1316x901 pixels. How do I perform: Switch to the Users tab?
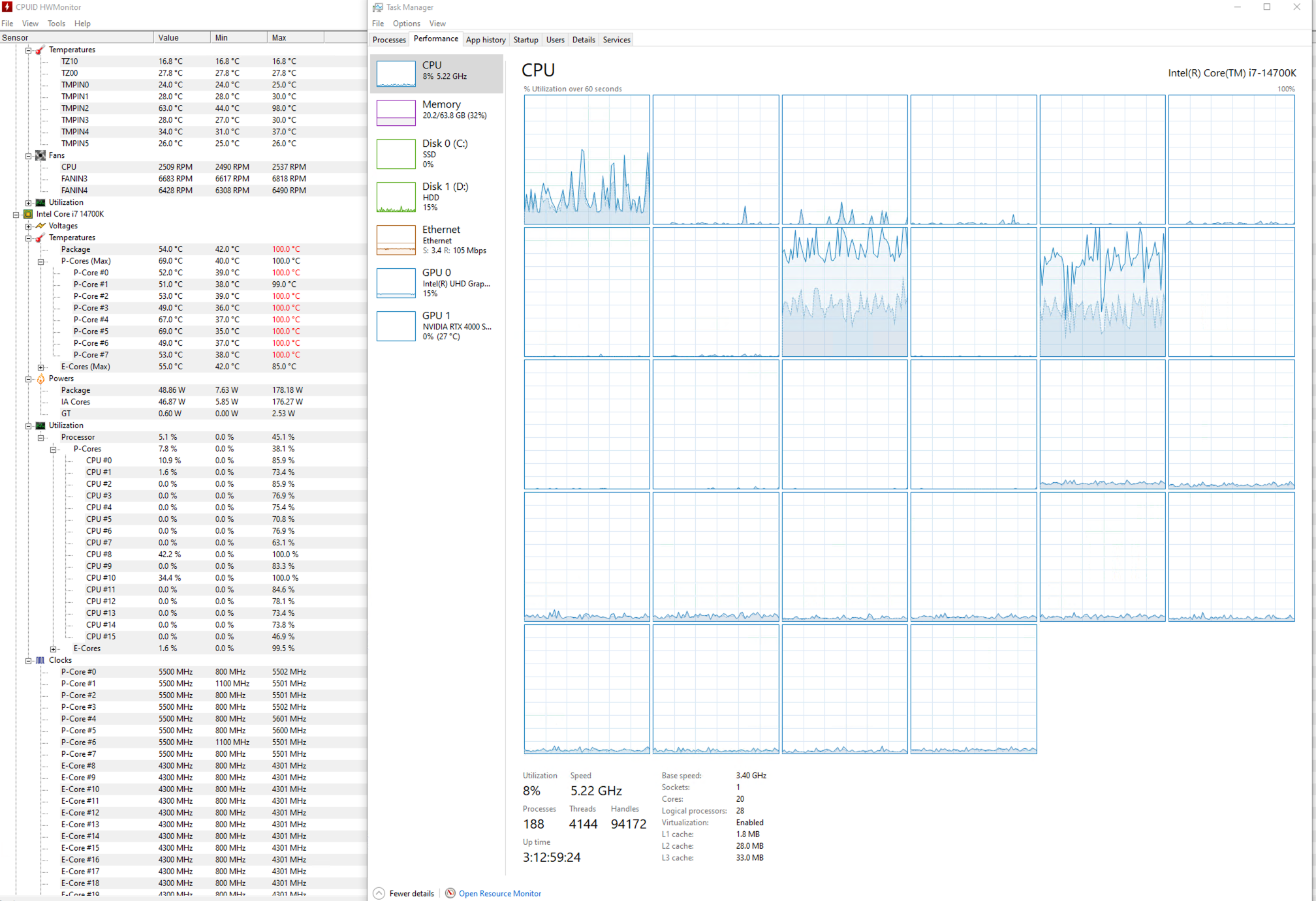555,40
